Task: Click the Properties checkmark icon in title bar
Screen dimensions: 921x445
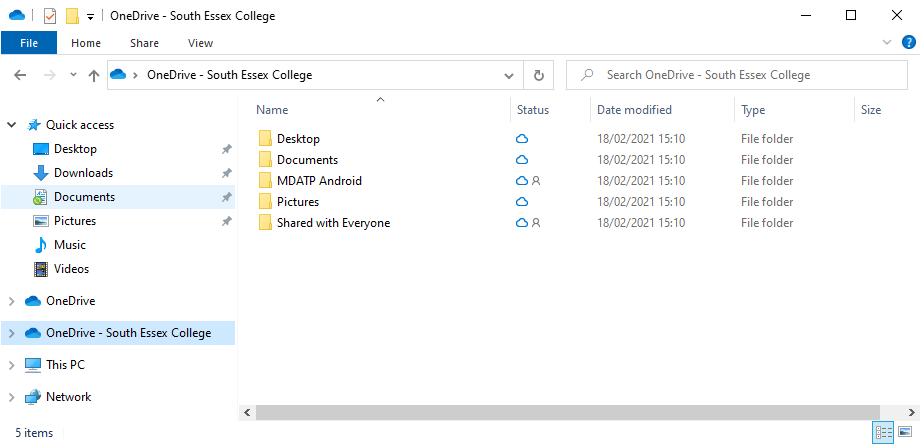Action: [50, 16]
